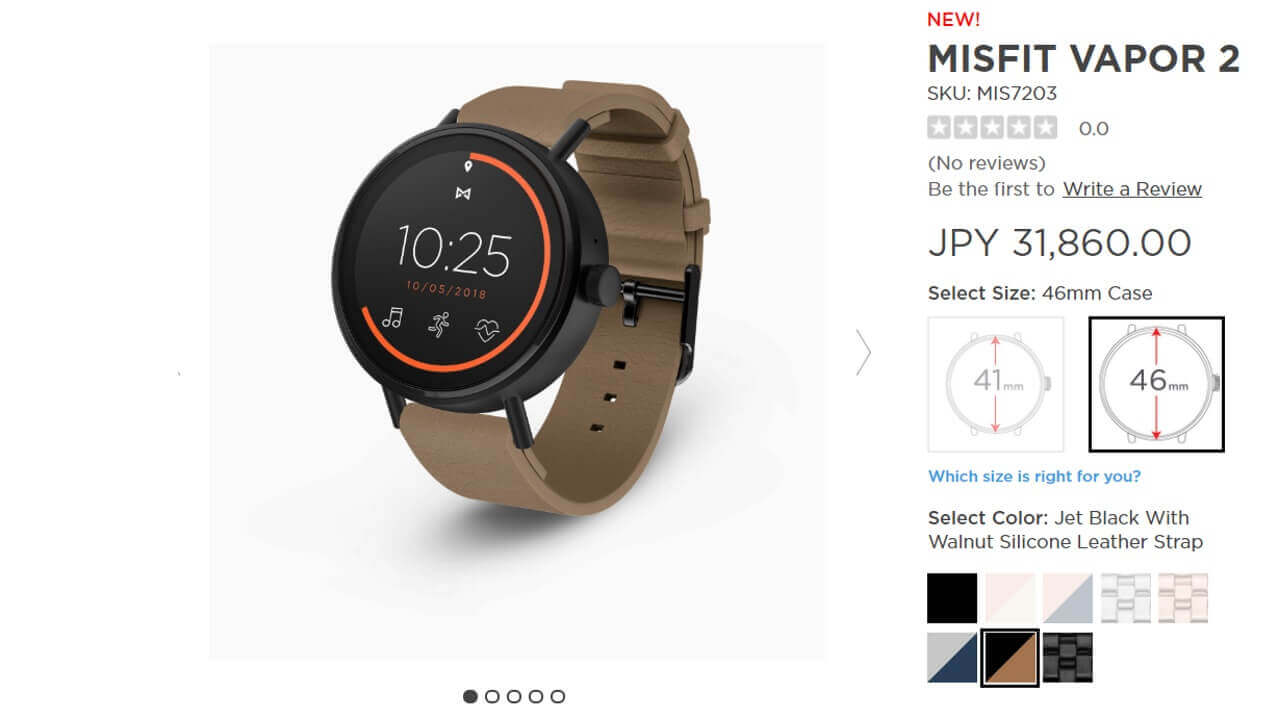Select the black metal bracelet swatch
The height and width of the screenshot is (720, 1280).
point(1068,657)
